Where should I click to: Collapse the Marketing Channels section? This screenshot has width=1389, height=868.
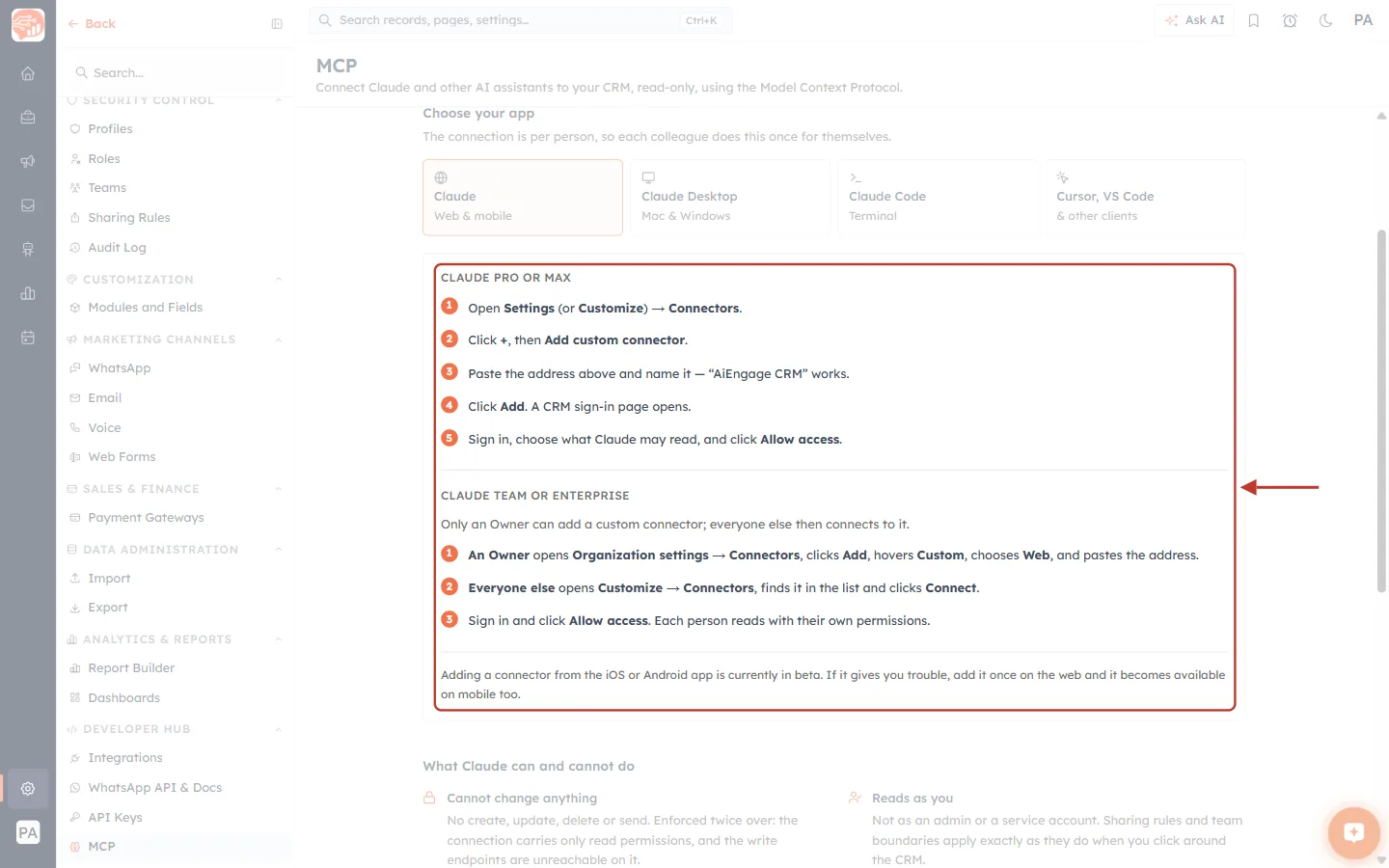click(x=279, y=339)
